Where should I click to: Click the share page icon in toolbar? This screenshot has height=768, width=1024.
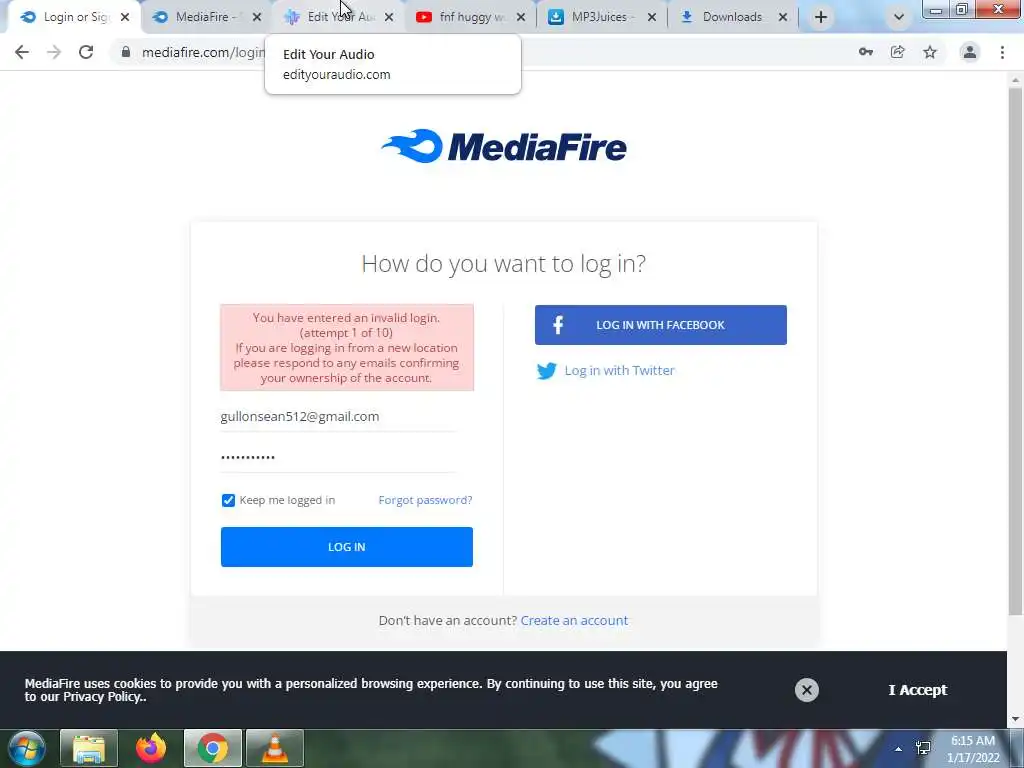898,52
